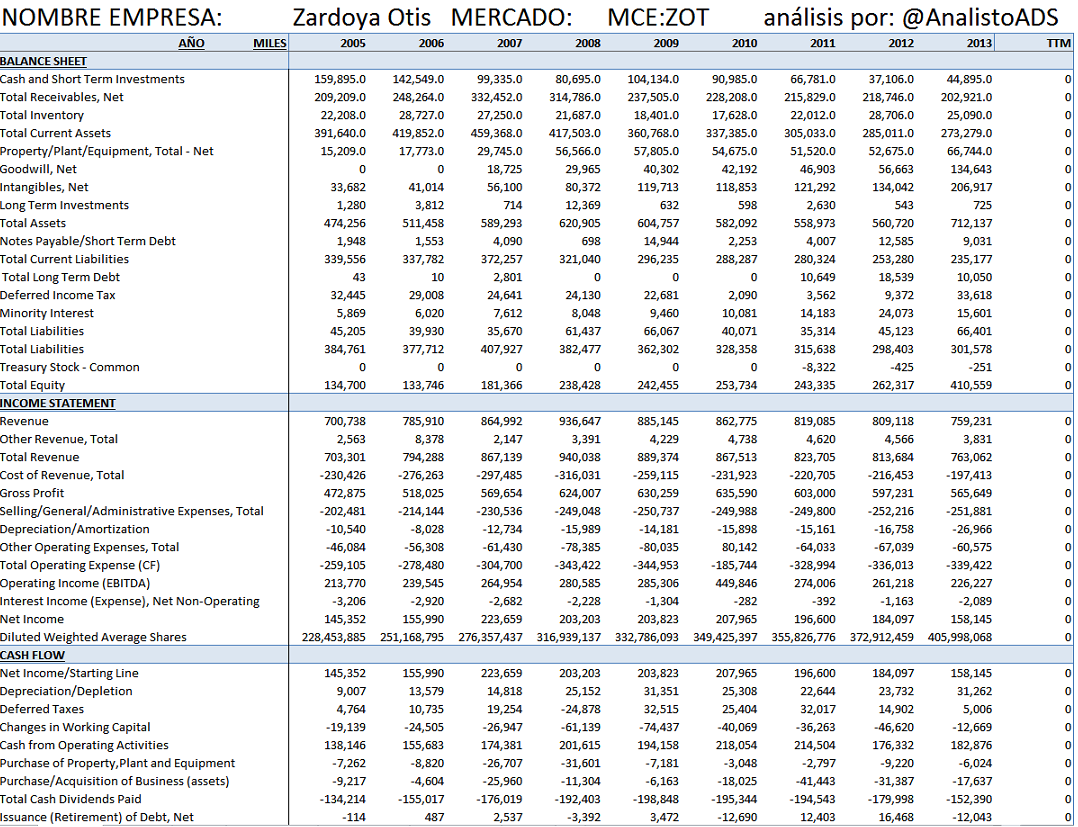Select the Gross Profit row label
Image resolution: width=1078 pixels, height=827 pixels.
tap(32, 493)
